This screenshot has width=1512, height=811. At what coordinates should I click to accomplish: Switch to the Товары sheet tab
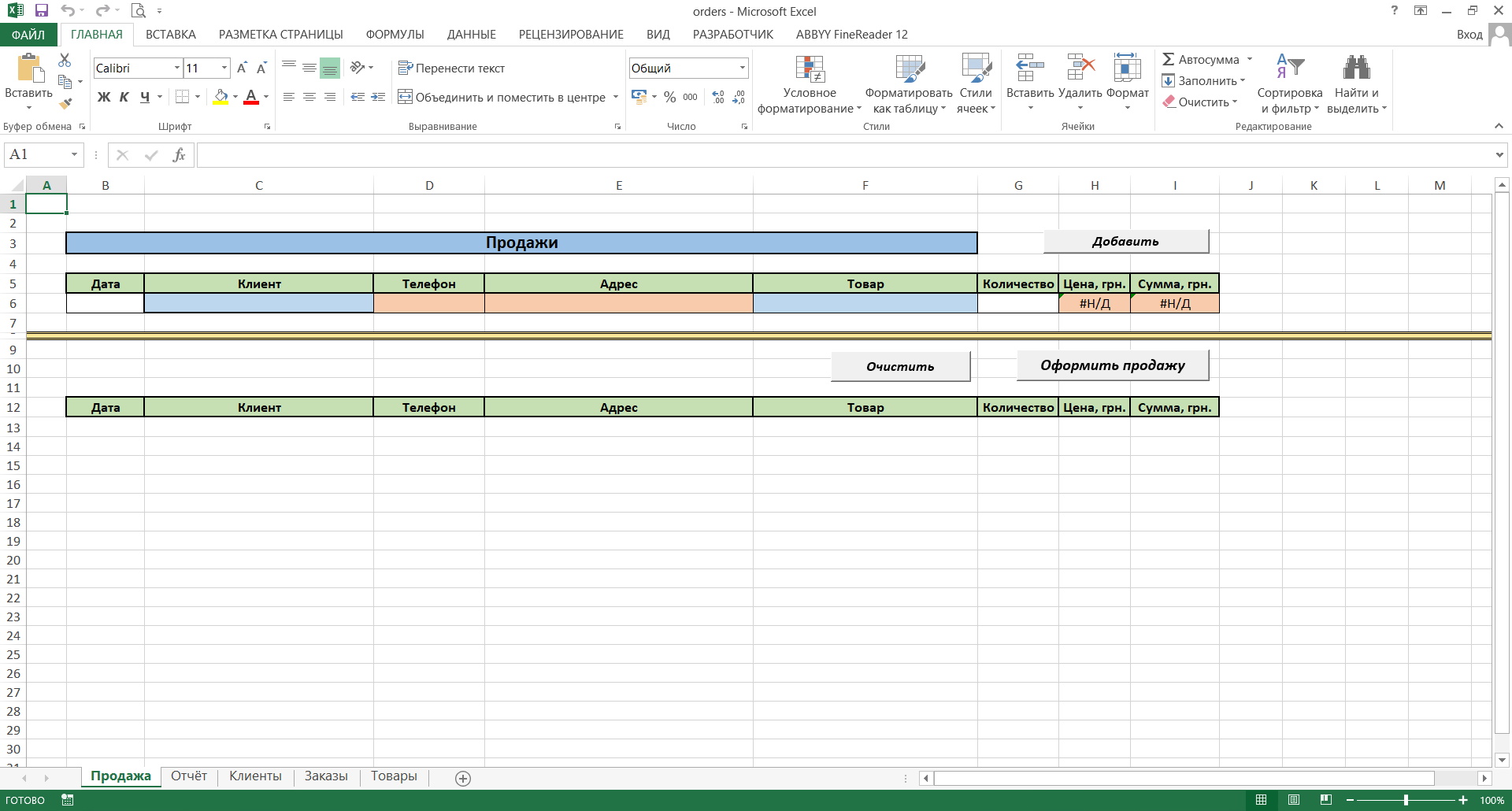[x=394, y=776]
